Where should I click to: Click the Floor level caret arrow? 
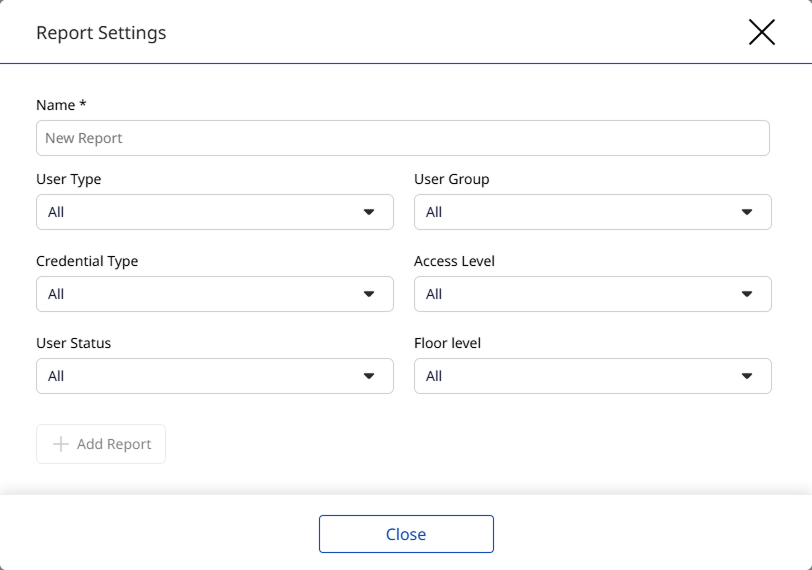pos(747,376)
